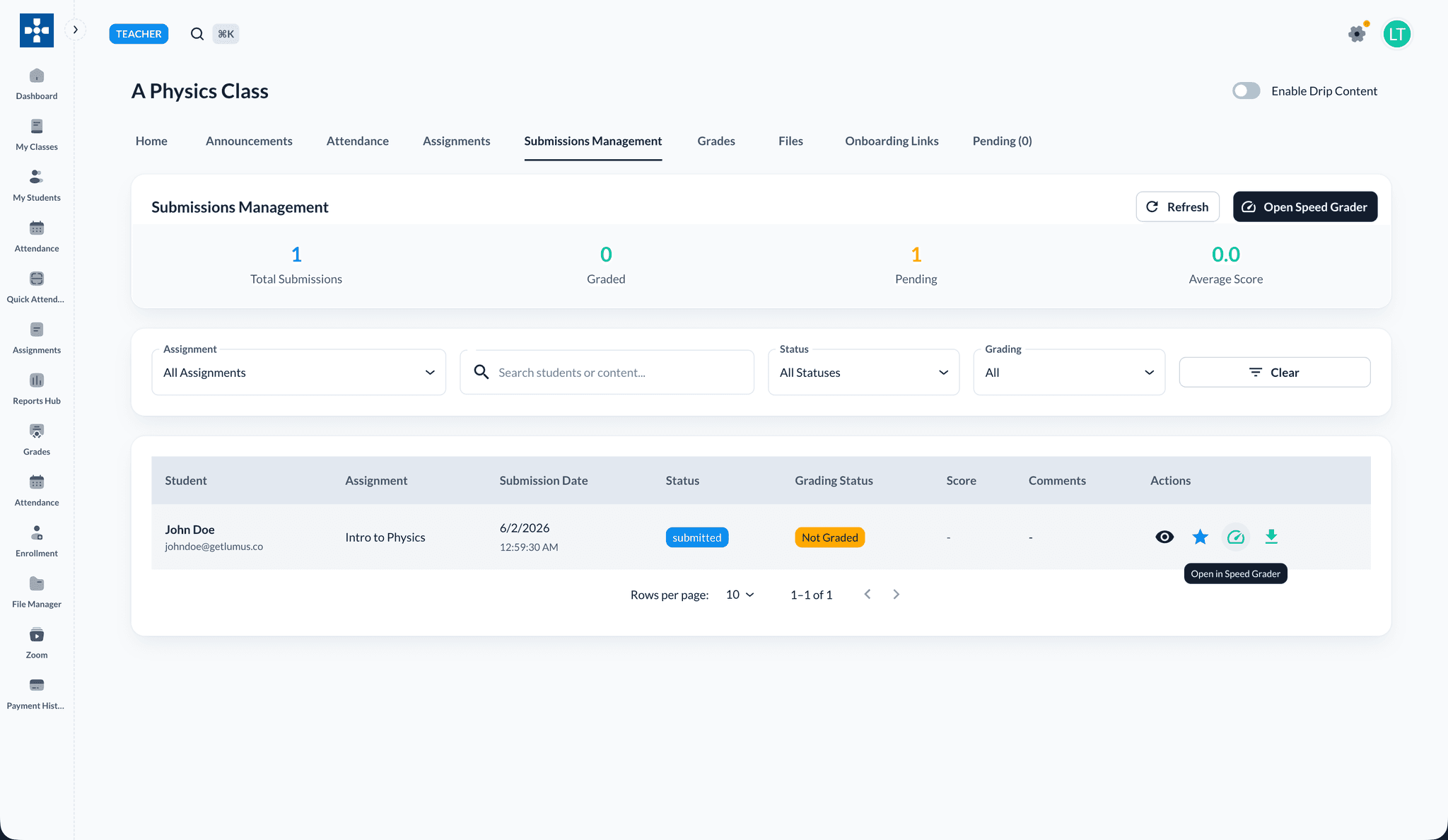1448x840 pixels.
Task: Switch to the Files tab
Action: coord(790,141)
